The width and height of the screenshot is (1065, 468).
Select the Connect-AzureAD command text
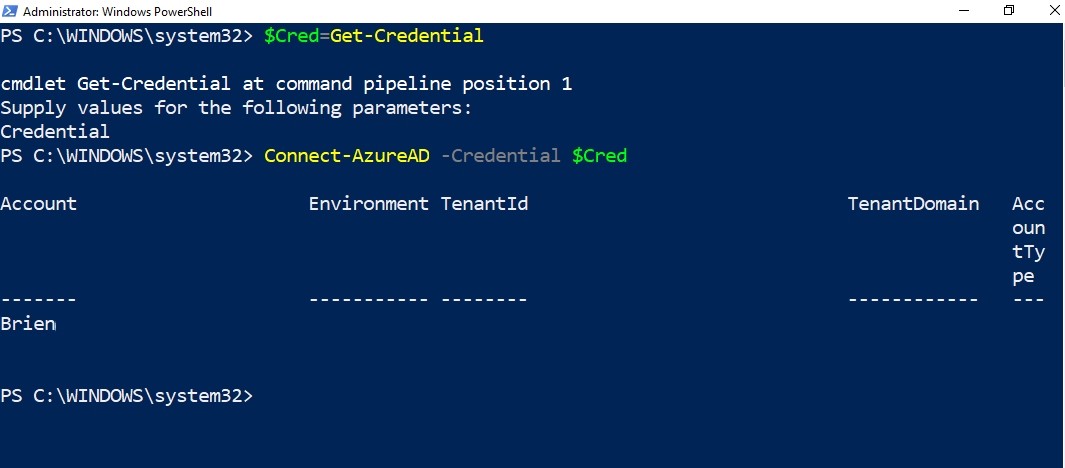[347, 156]
